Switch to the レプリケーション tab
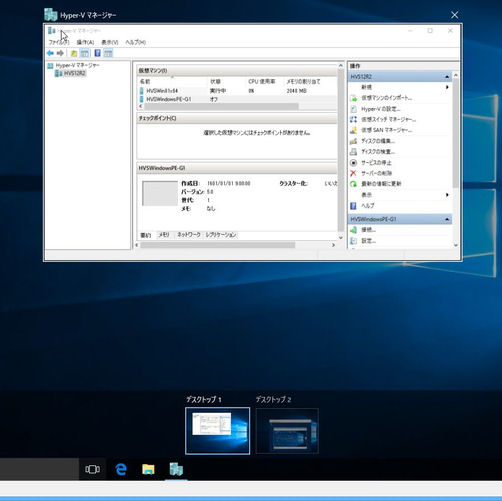The image size is (502, 501). click(x=221, y=235)
